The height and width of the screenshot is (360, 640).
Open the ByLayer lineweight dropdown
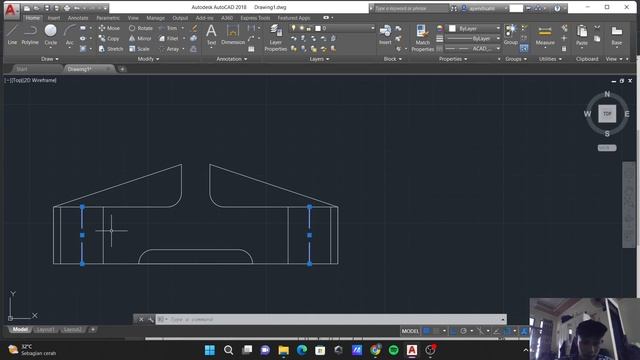(473, 38)
